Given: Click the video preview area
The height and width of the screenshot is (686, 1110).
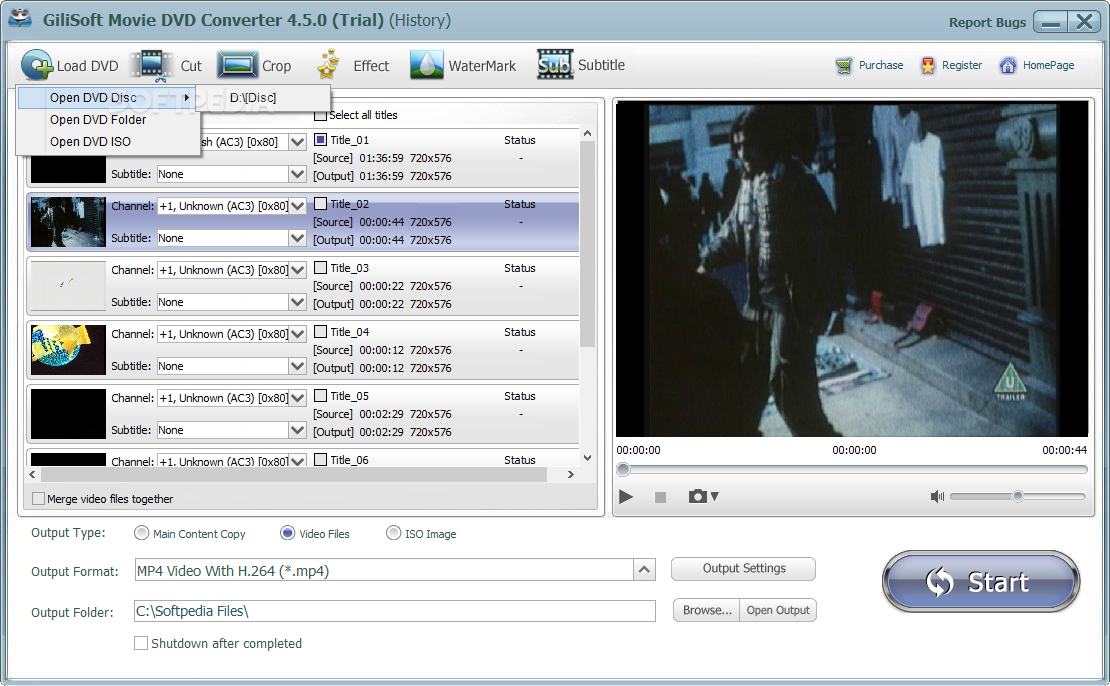Looking at the screenshot, I should [852, 269].
